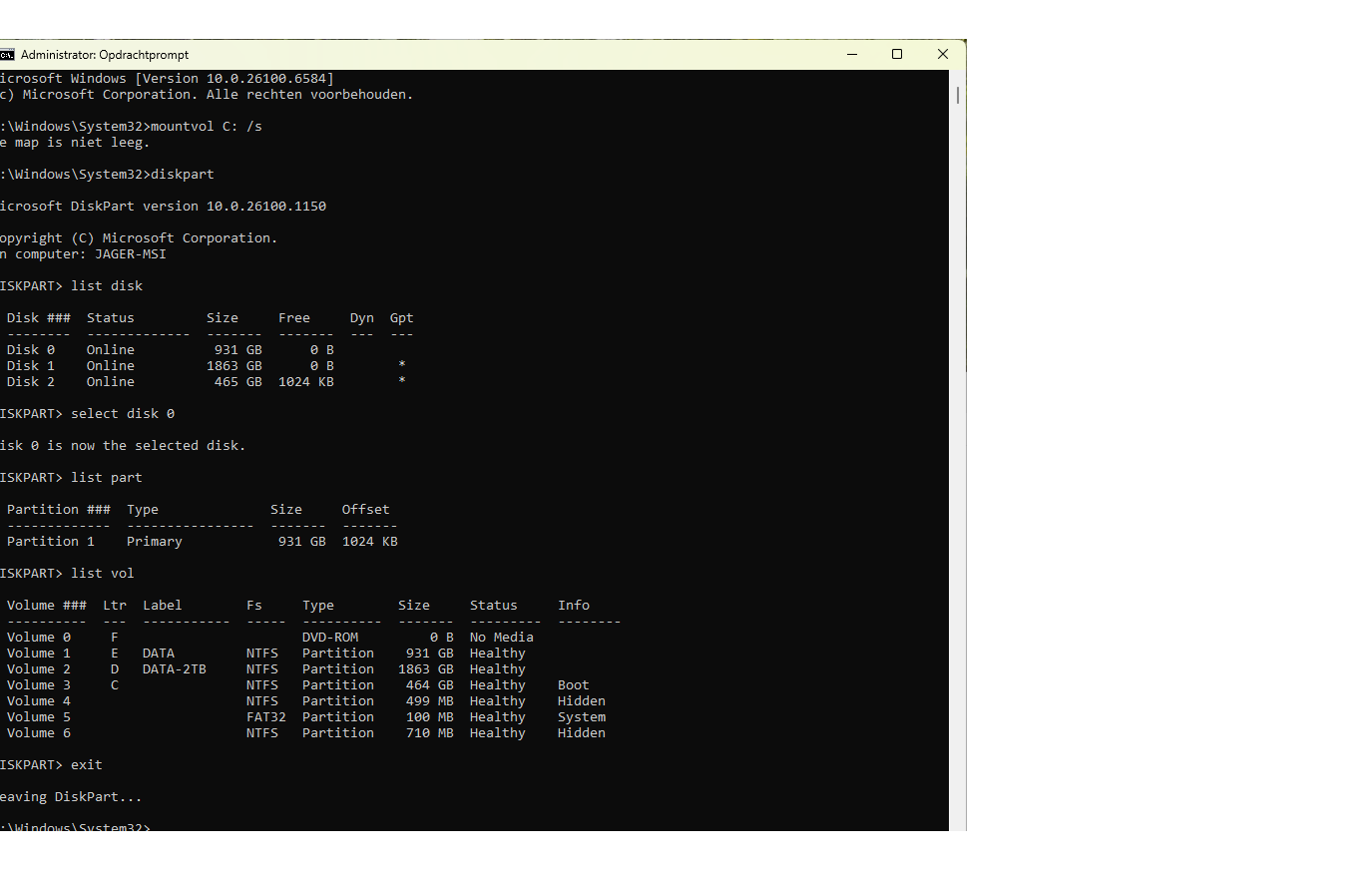Click the 'Leaving DiskPart...' message

[71, 797]
